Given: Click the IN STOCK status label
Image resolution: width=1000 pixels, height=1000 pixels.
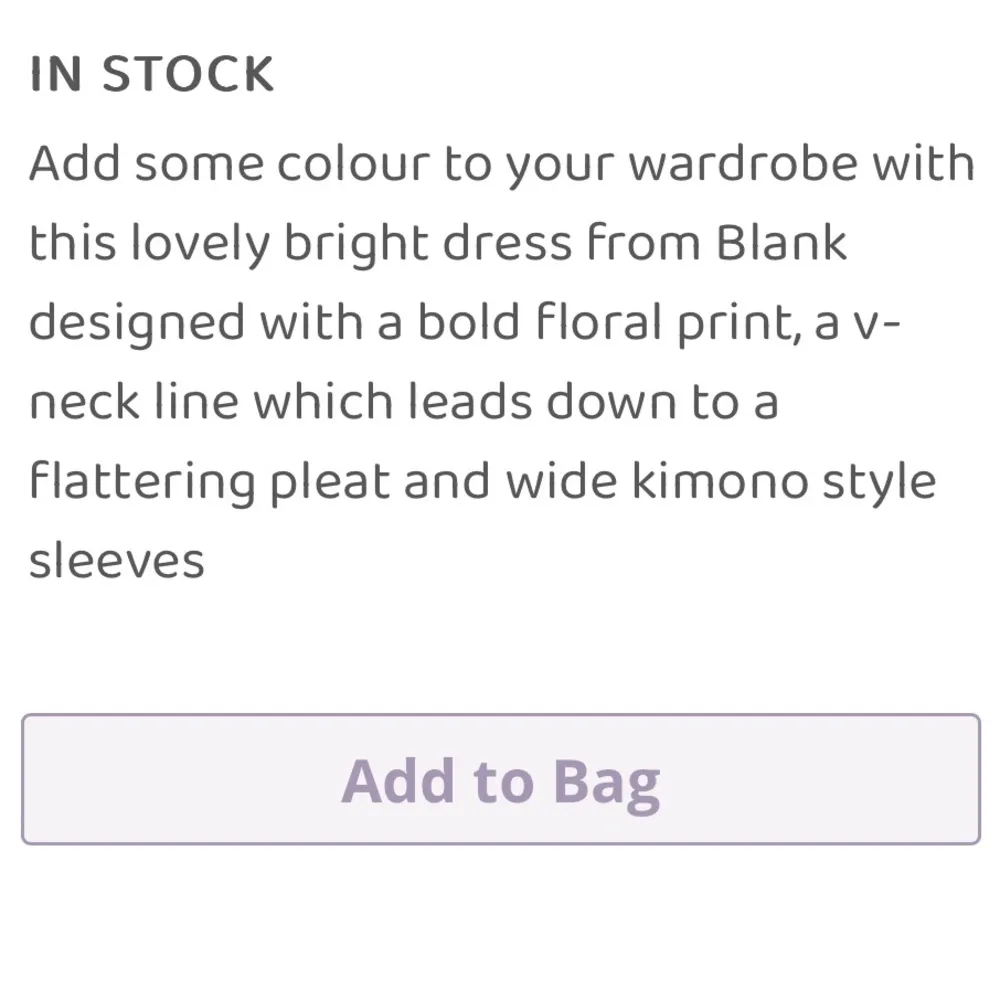Looking at the screenshot, I should [x=151, y=75].
